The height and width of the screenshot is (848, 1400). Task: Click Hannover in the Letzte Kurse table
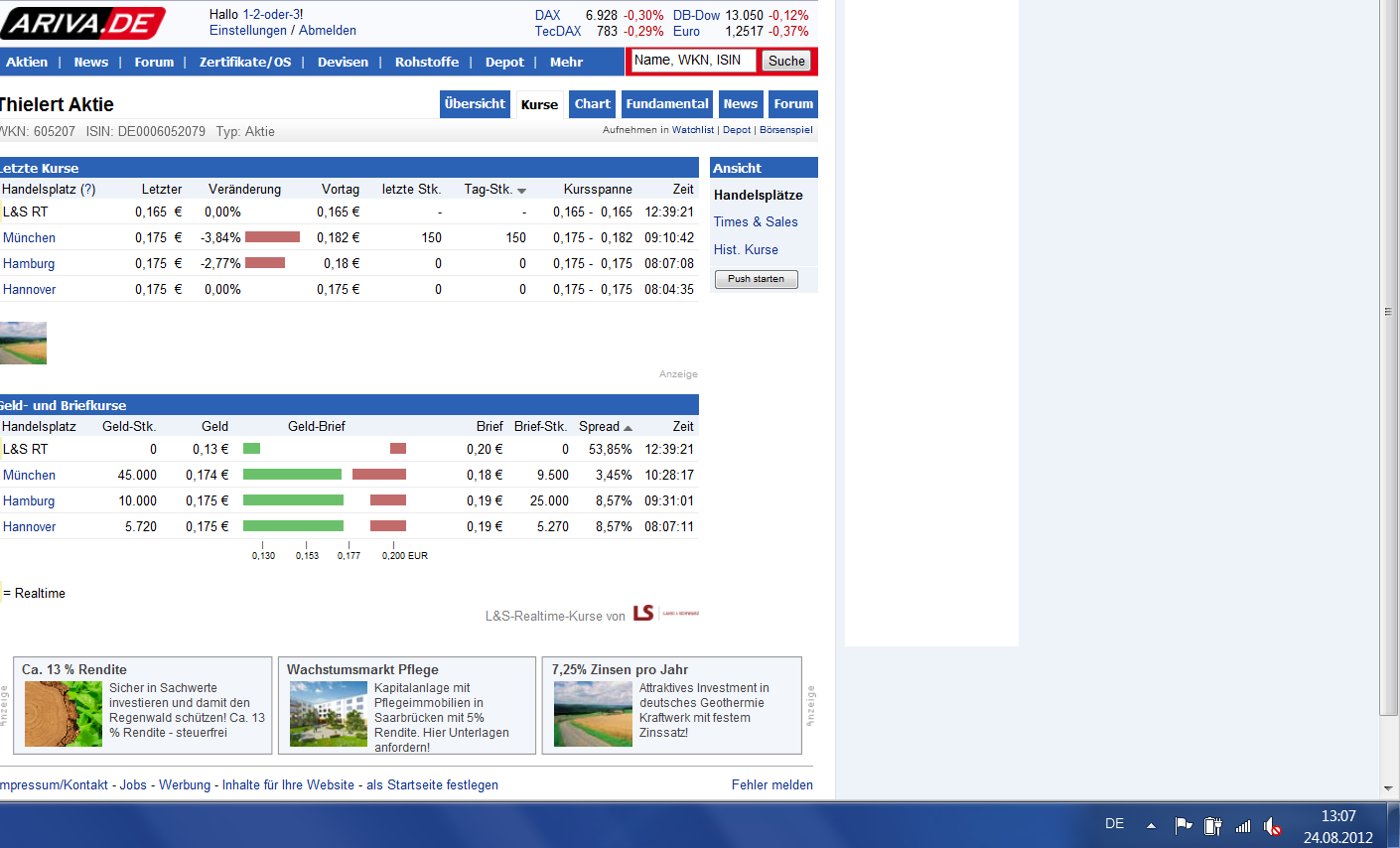coord(30,289)
